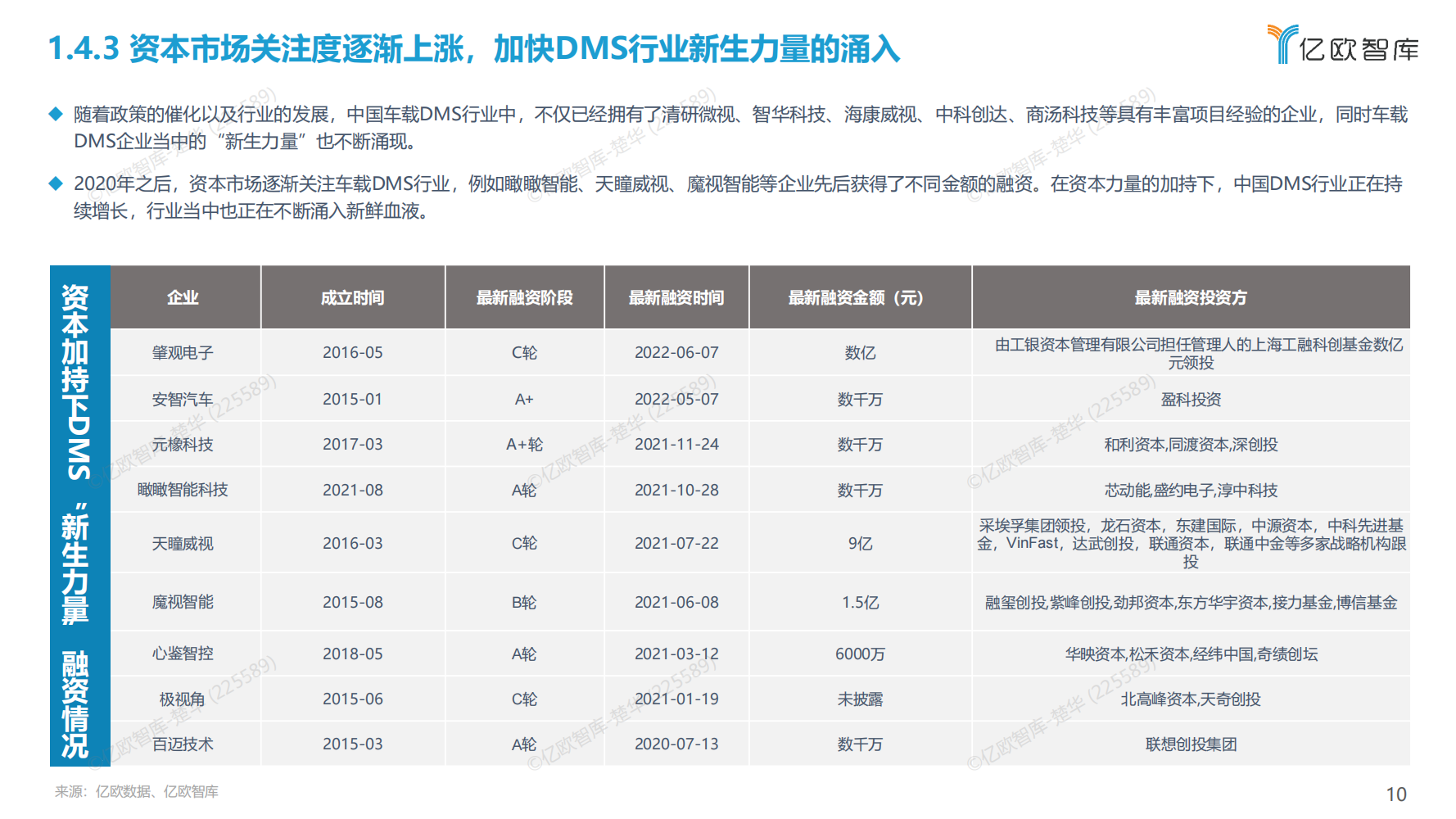Click investor cell 芯动能,盛约电子,淳中科技
Image resolution: width=1456 pixels, height=819 pixels.
[x=1191, y=490]
